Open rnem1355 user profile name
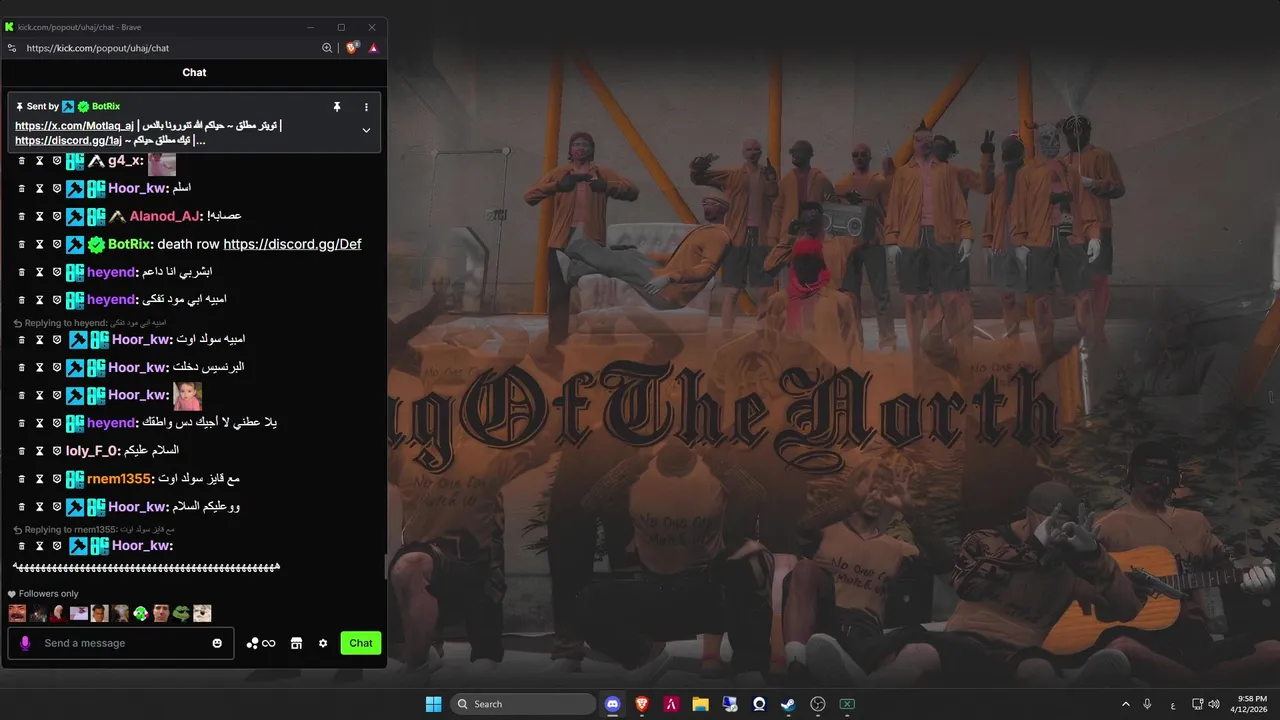The width and height of the screenshot is (1280, 720). [118, 479]
